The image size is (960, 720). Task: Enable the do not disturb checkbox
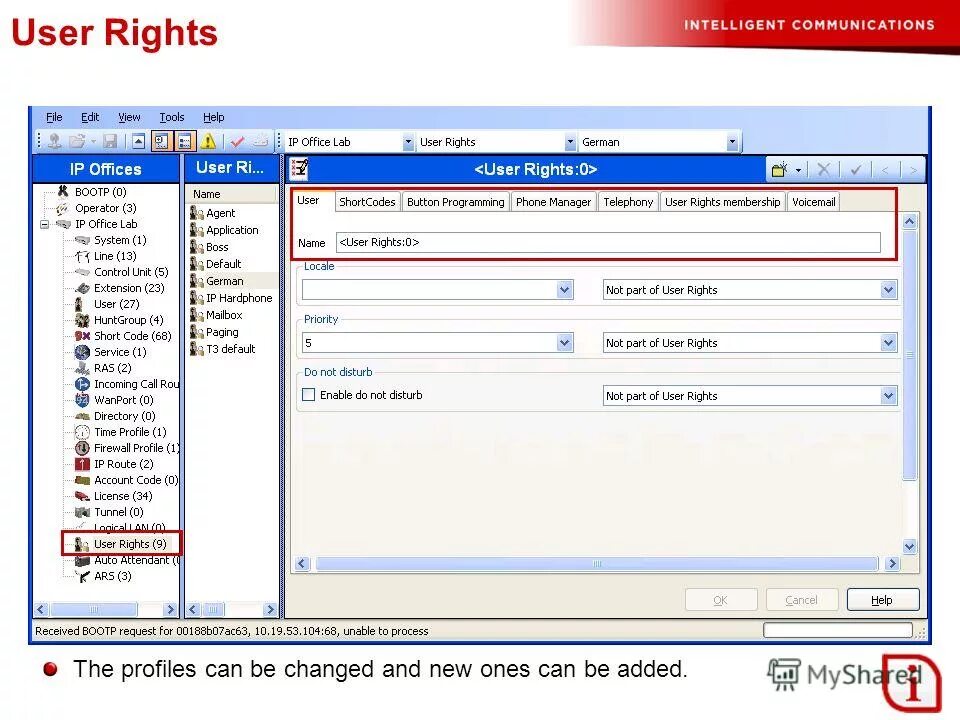tap(309, 395)
